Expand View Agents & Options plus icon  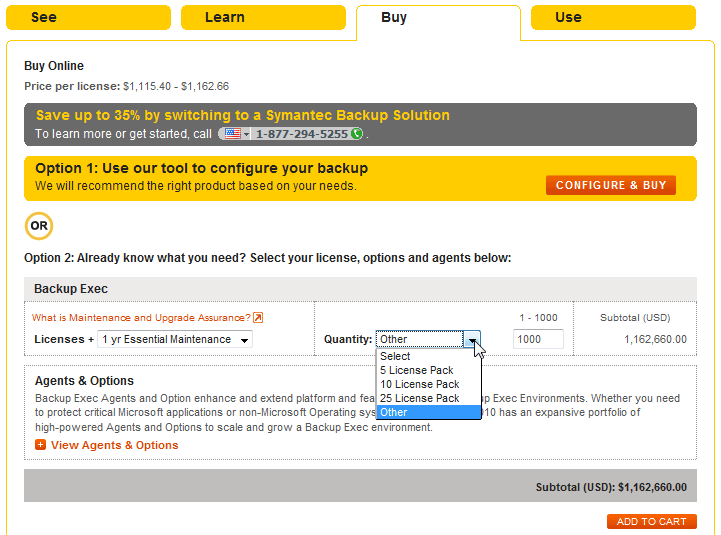pos(40,445)
